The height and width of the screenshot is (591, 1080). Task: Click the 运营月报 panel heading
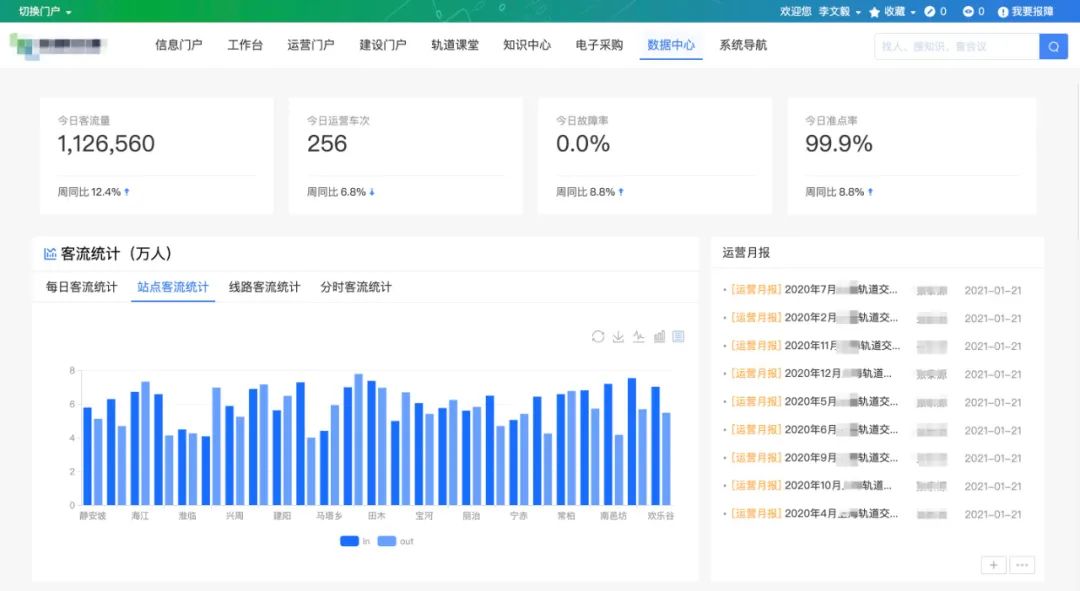(746, 253)
